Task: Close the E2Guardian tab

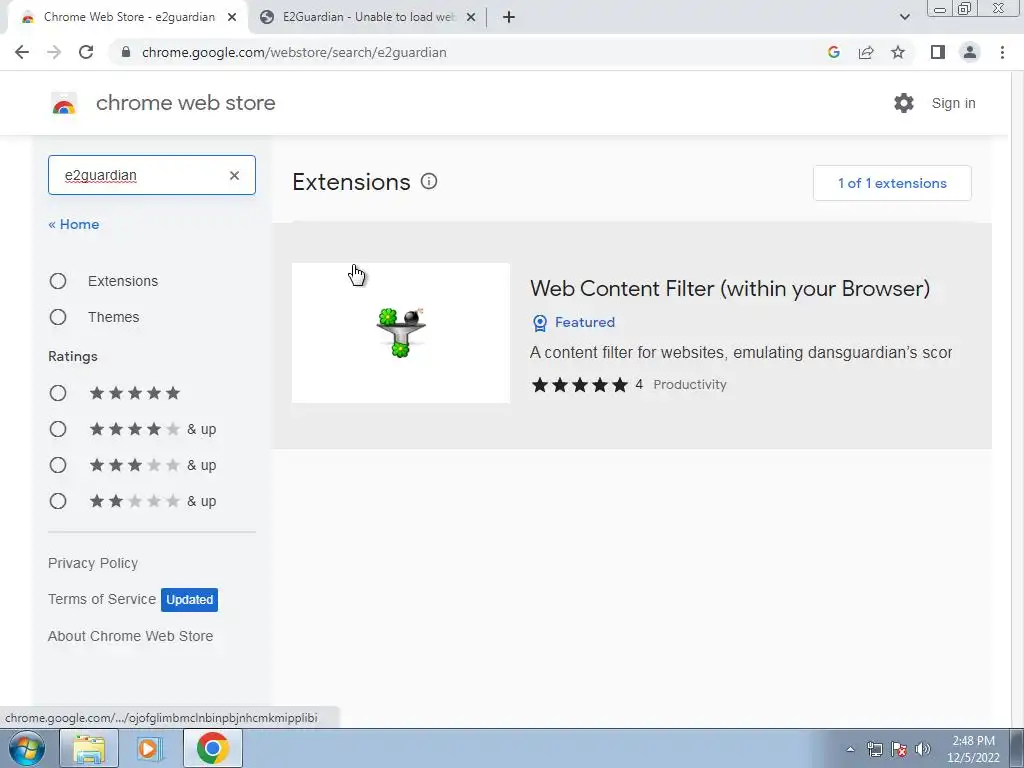Action: pyautogui.click(x=471, y=17)
